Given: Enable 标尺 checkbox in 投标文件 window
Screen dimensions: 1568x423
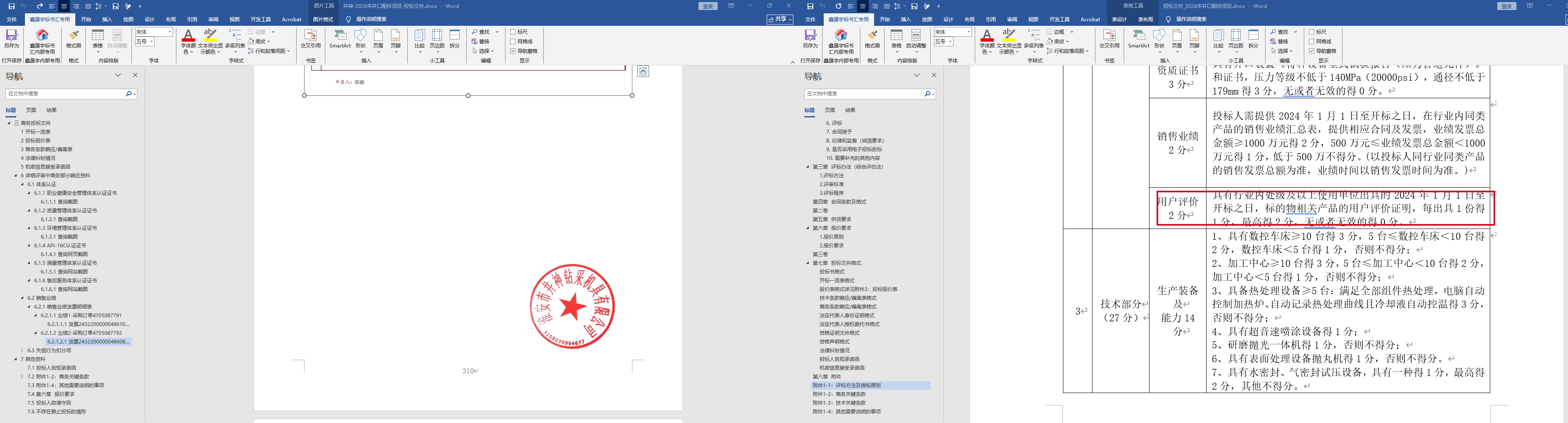Looking at the screenshot, I should point(513,32).
